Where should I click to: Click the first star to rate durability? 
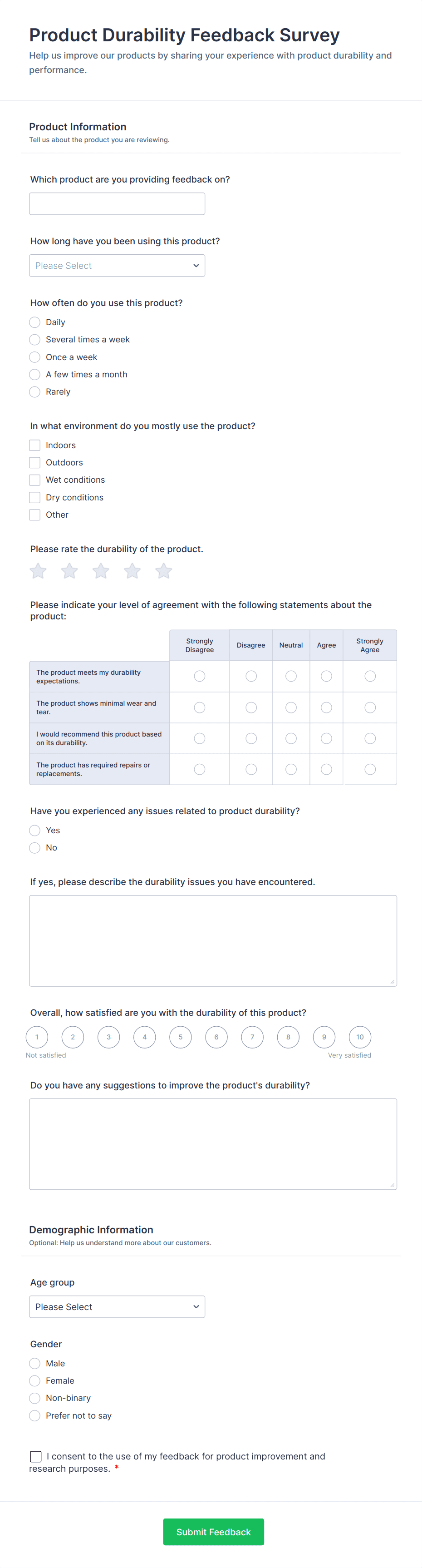38,571
